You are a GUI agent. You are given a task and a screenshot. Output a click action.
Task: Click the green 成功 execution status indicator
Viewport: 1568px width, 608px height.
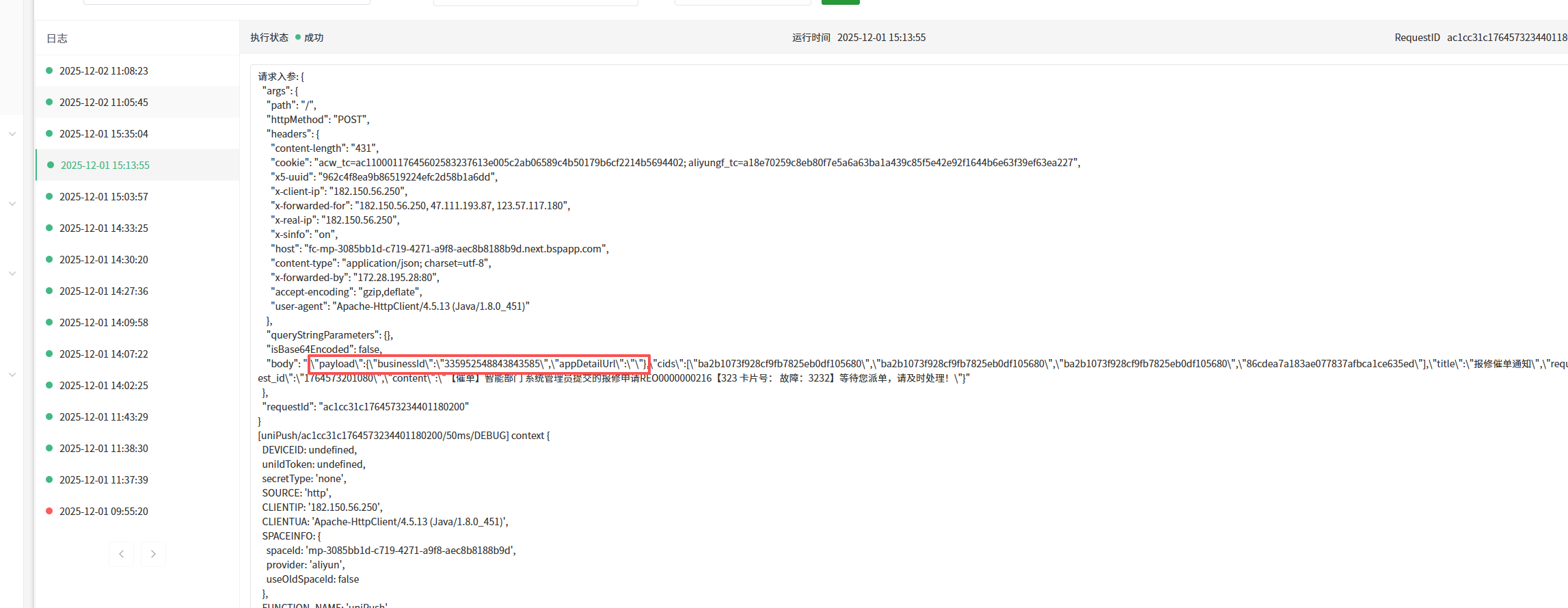pos(310,38)
